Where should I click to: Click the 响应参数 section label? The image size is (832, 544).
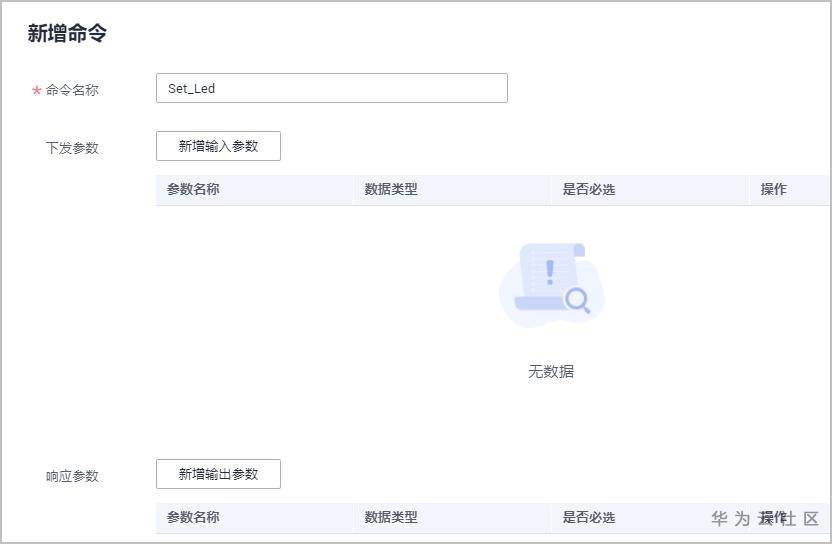click(x=72, y=476)
